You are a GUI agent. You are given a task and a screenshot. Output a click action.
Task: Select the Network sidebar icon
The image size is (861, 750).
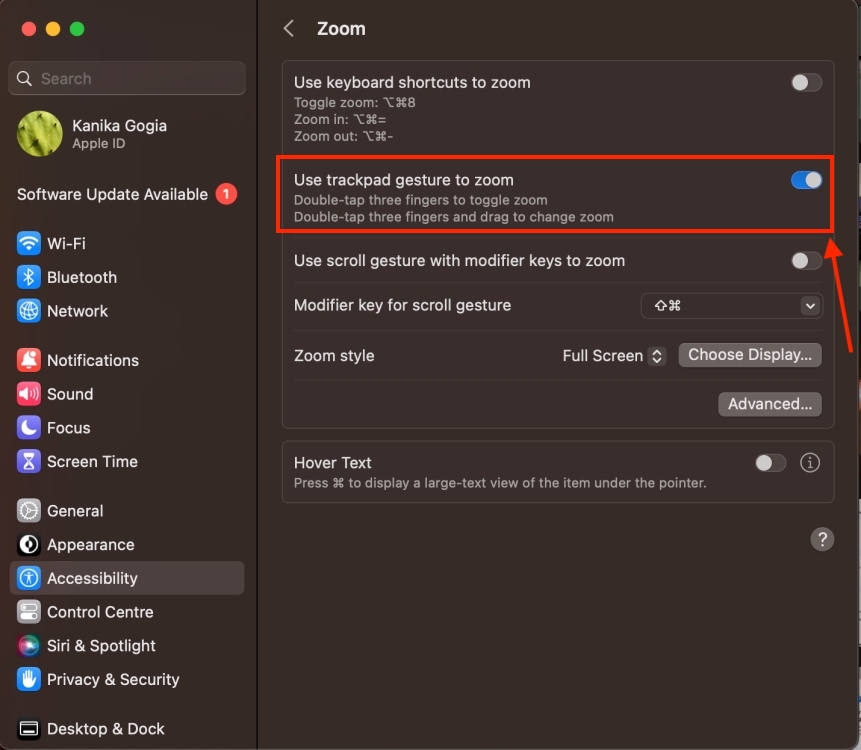77,311
